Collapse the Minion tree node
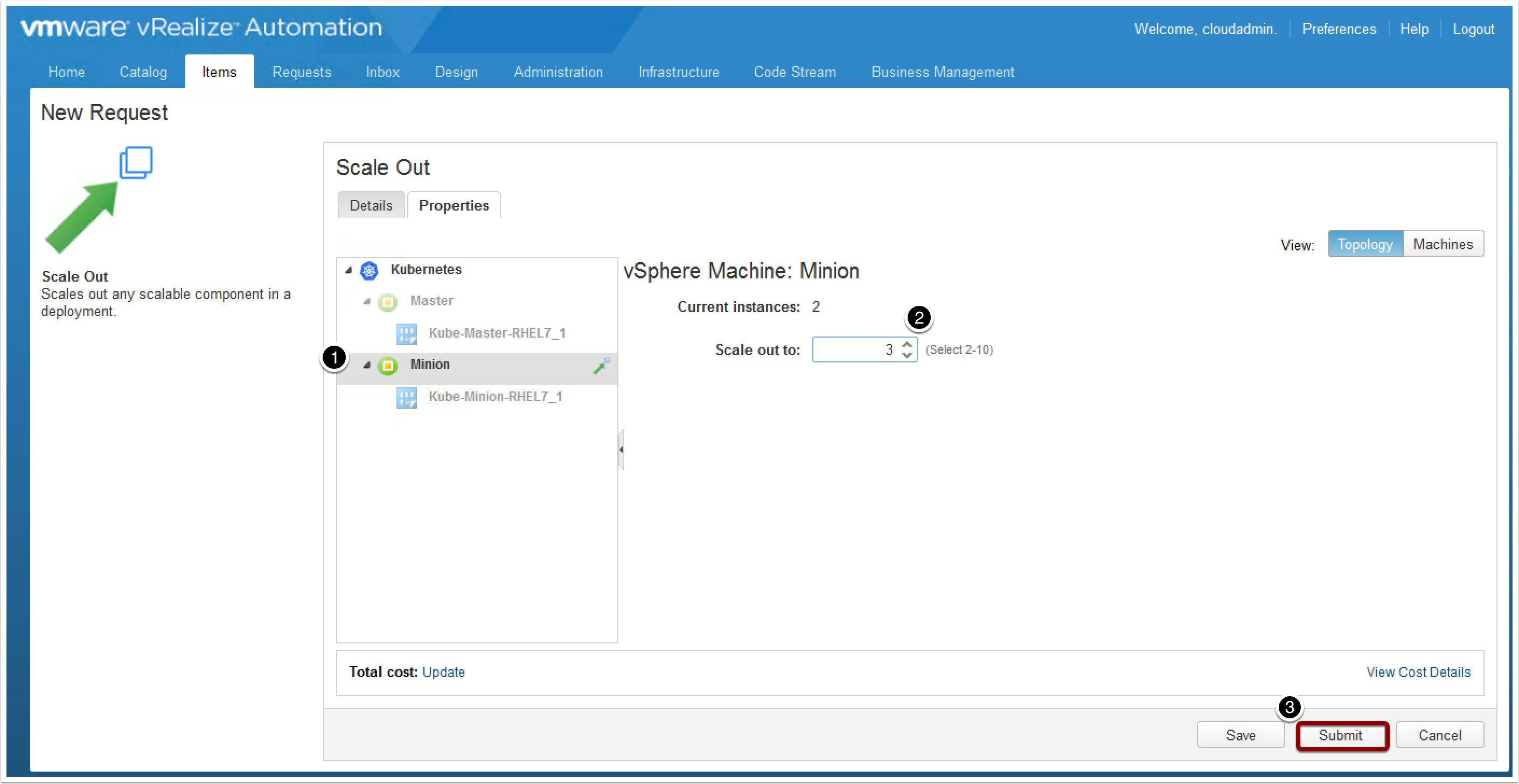The height and width of the screenshot is (784, 1519). (x=367, y=366)
